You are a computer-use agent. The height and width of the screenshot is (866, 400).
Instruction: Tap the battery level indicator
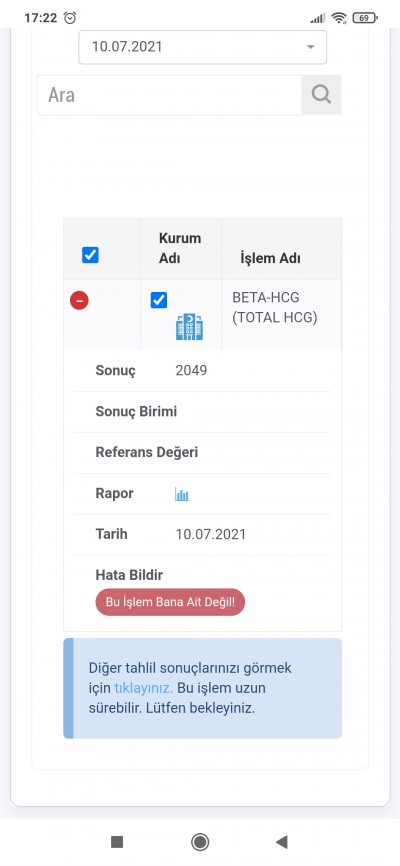click(365, 18)
